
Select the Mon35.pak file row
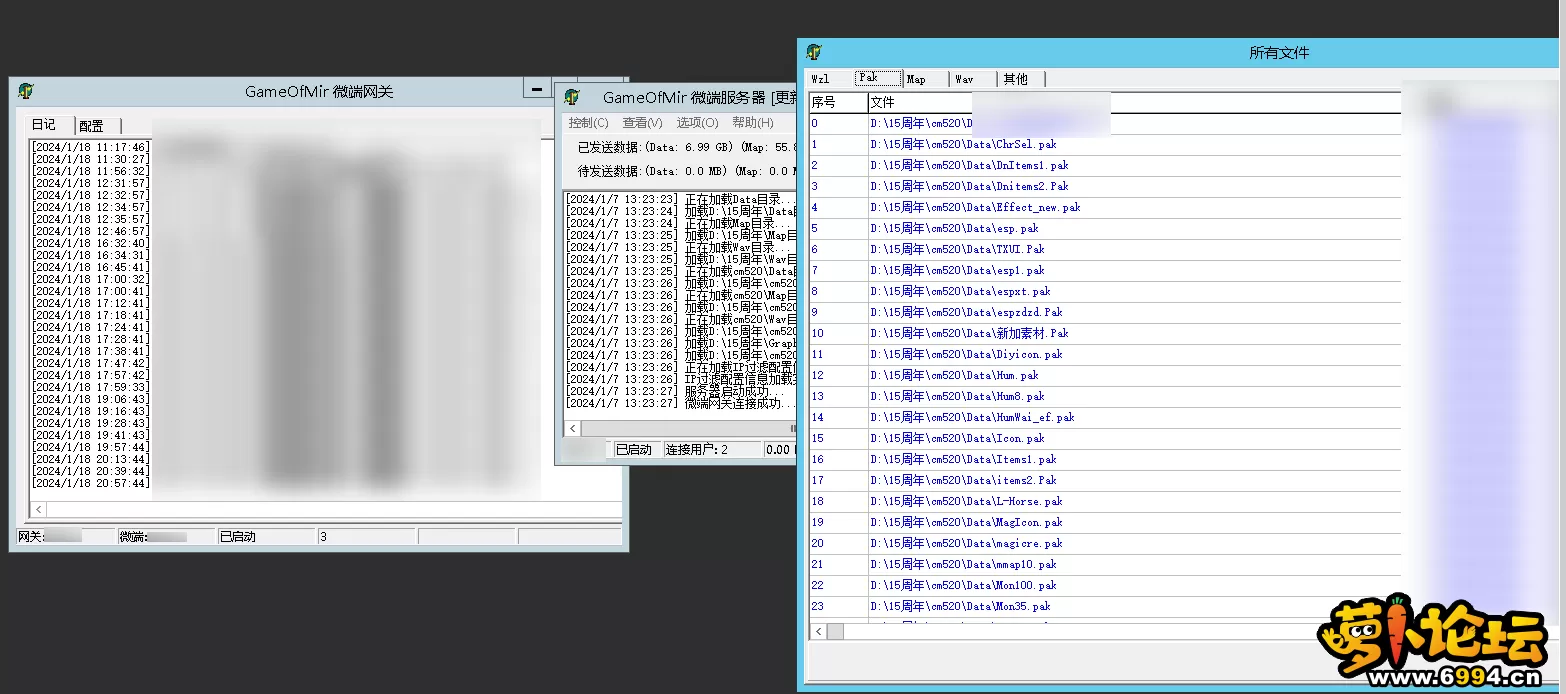point(1105,607)
